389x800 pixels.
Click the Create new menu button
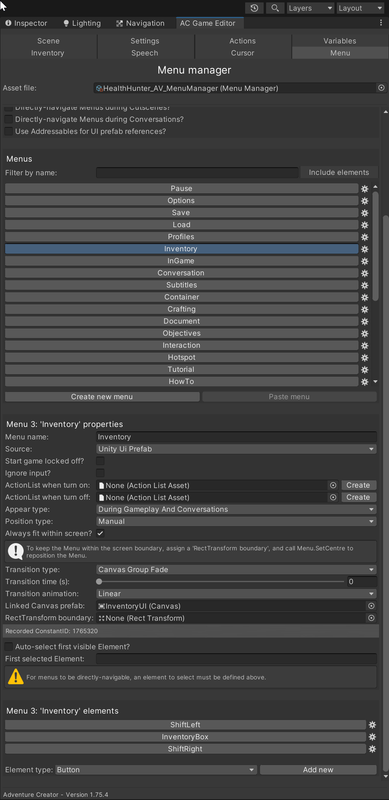[x=102, y=397]
